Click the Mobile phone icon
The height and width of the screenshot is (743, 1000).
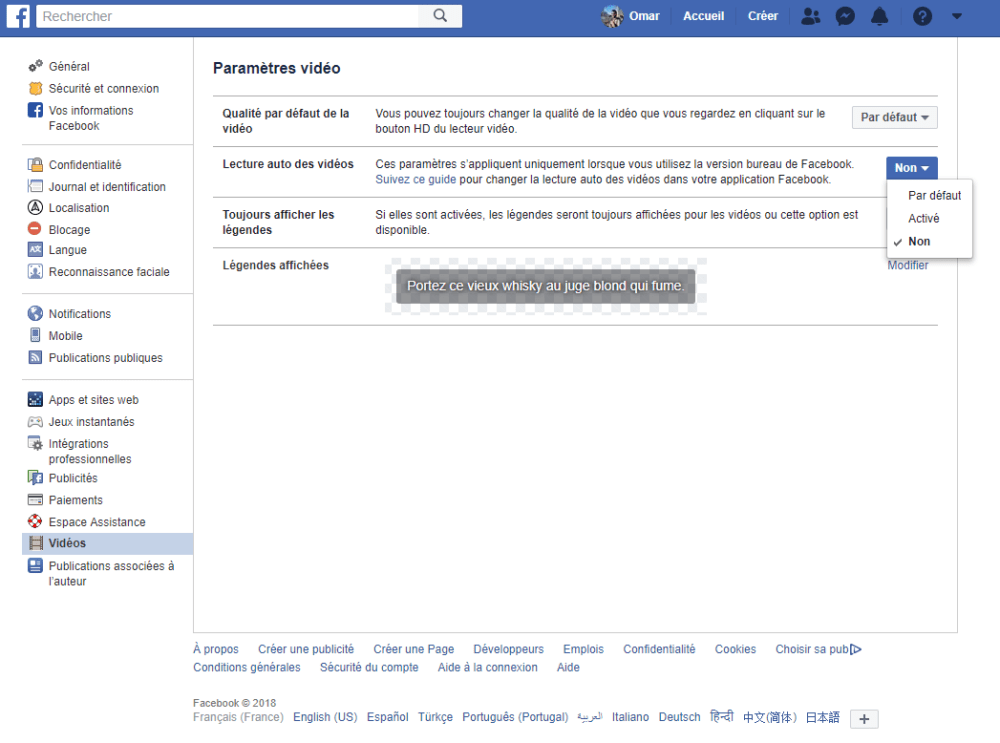[35, 335]
